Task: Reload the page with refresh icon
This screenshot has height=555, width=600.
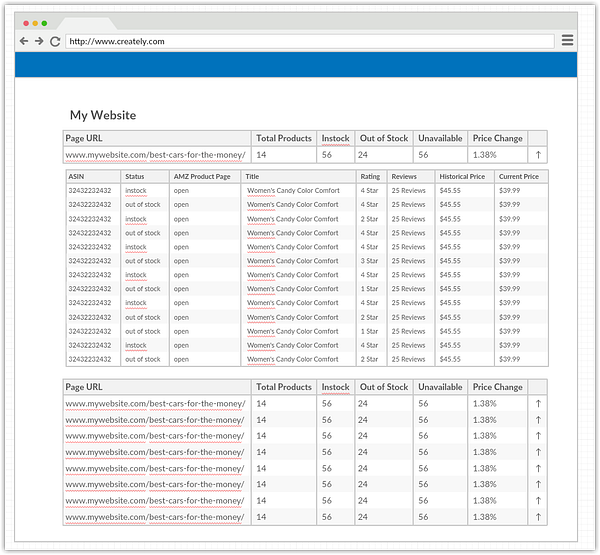Action: (x=55, y=41)
